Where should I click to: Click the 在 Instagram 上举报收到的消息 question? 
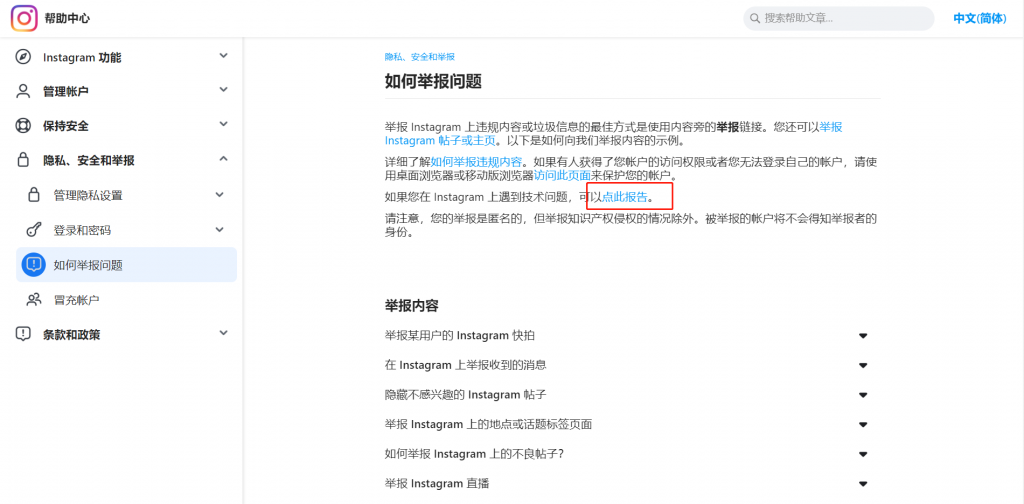tap(465, 365)
